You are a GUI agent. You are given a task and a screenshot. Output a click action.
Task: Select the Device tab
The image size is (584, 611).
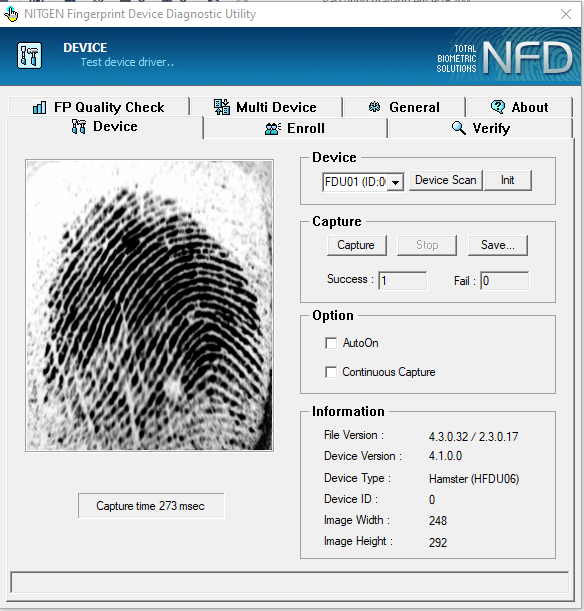(105, 127)
